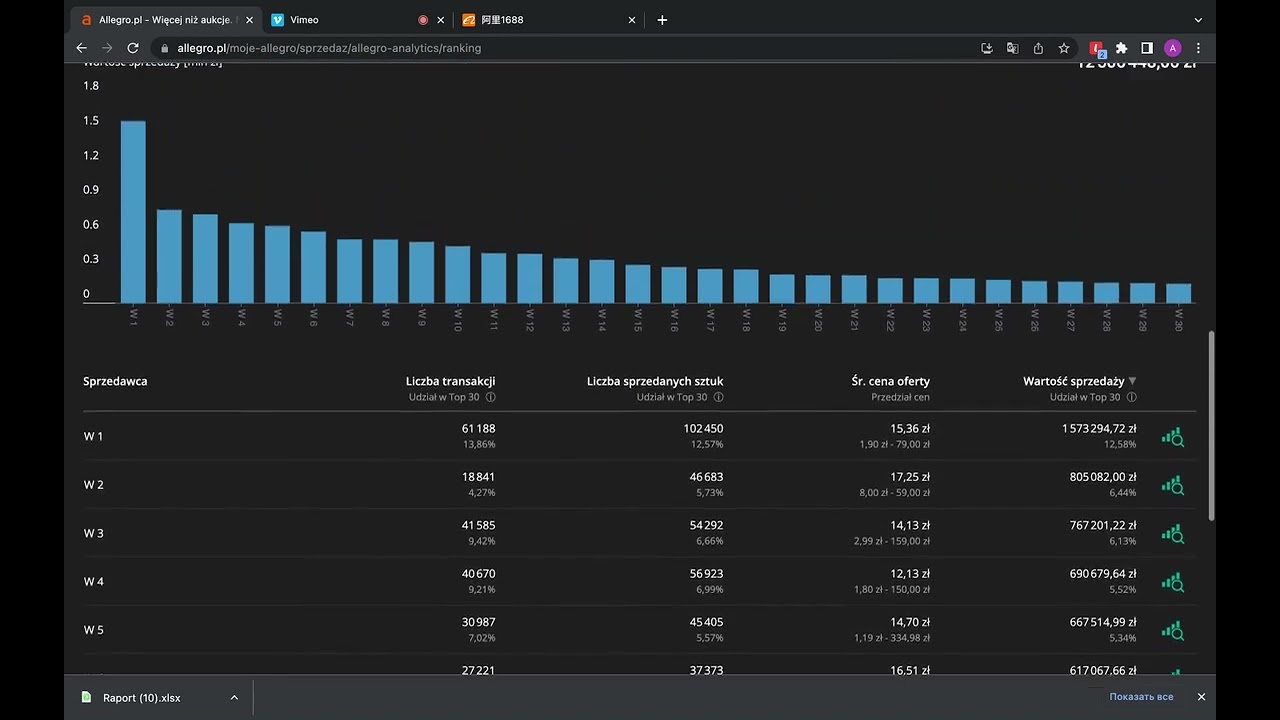Click the W30 bar in the chart
This screenshot has width=1280, height=720.
click(x=1178, y=293)
